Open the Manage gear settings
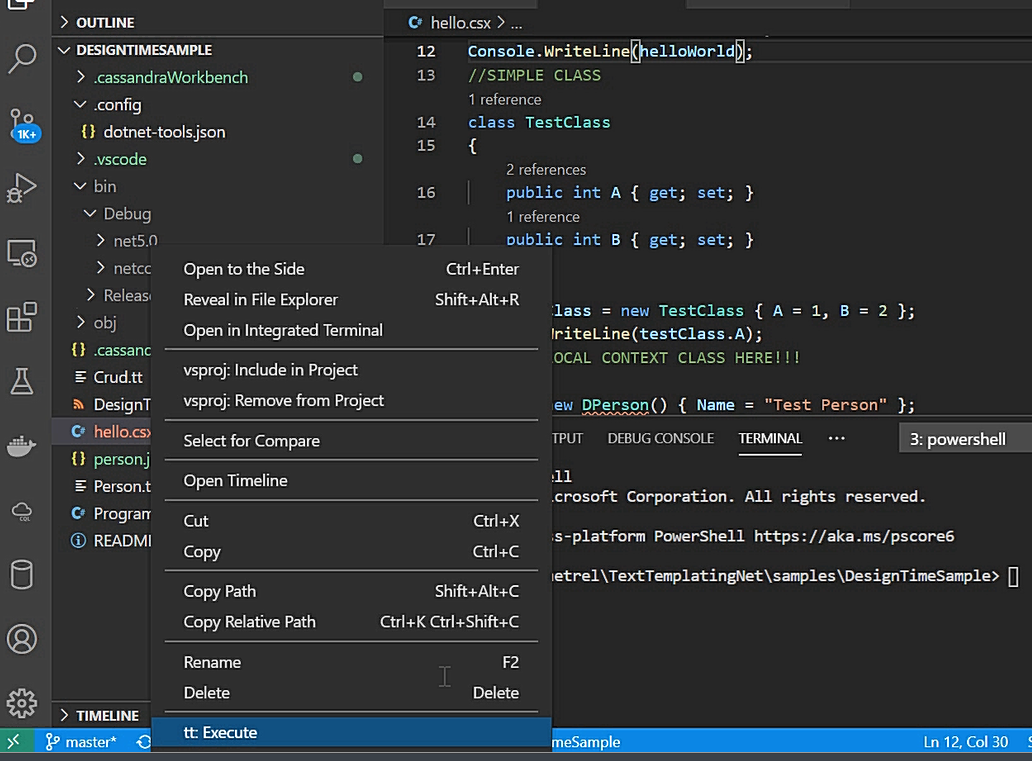The image size is (1032, 761). click(x=22, y=703)
